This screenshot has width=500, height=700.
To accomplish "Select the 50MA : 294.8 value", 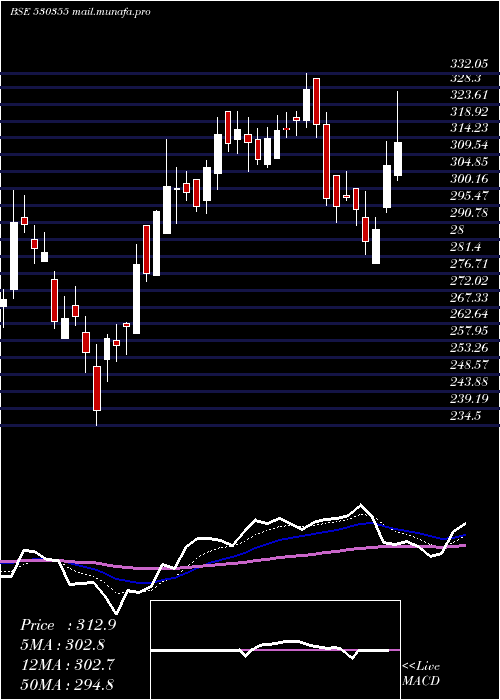I will [x=67, y=684].
